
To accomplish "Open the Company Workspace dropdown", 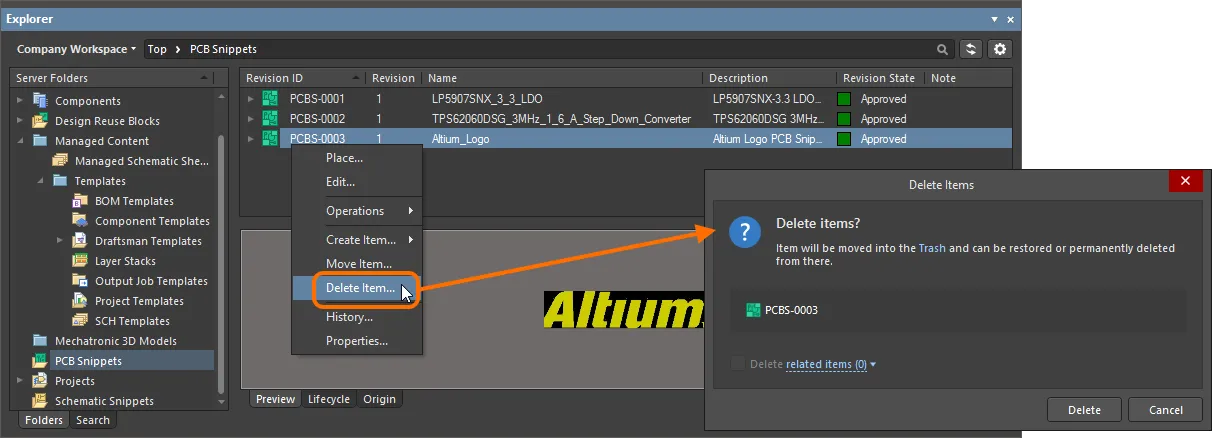I will [76, 49].
